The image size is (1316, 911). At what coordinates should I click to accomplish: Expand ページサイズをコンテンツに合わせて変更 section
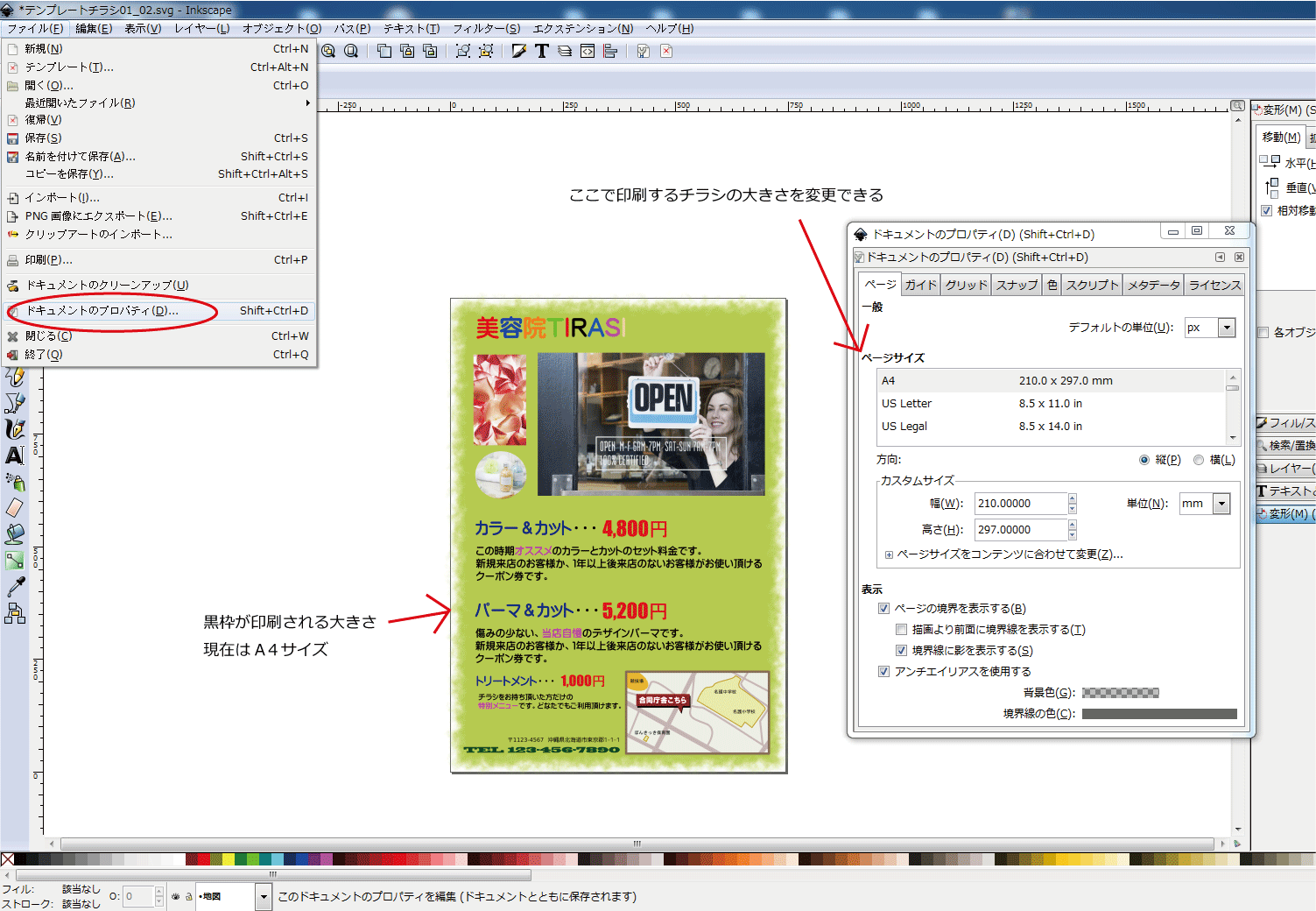[889, 554]
